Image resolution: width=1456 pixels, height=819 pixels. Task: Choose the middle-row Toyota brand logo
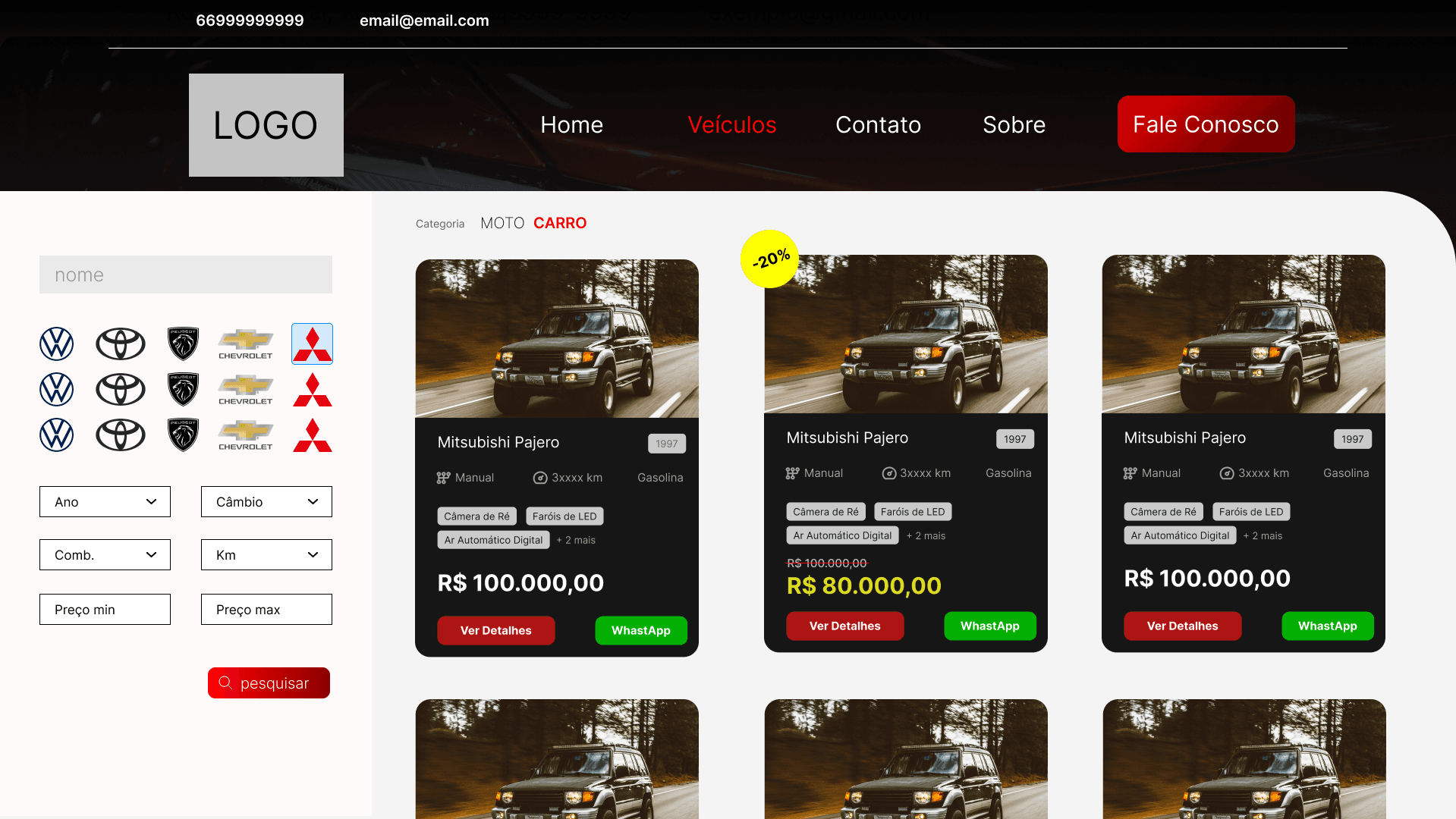121,390
